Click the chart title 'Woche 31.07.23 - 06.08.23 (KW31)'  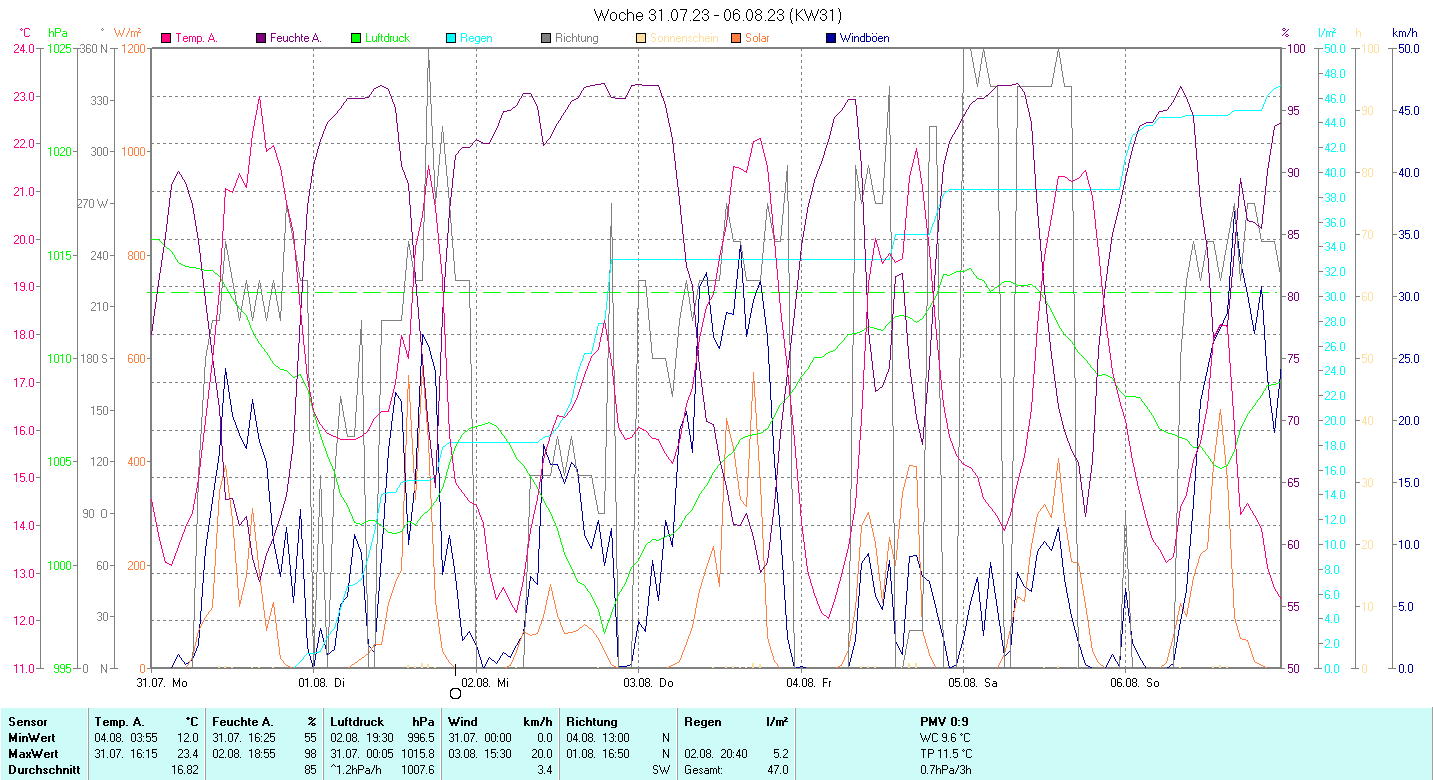click(x=717, y=15)
